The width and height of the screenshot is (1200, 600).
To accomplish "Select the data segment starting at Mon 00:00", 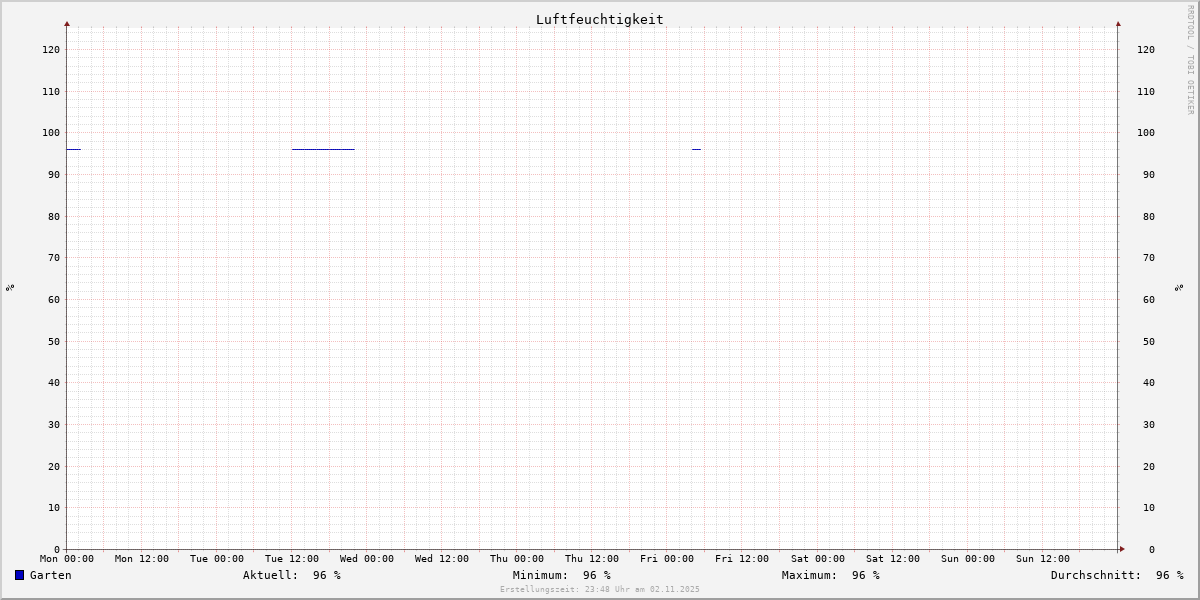I will pos(73,149).
